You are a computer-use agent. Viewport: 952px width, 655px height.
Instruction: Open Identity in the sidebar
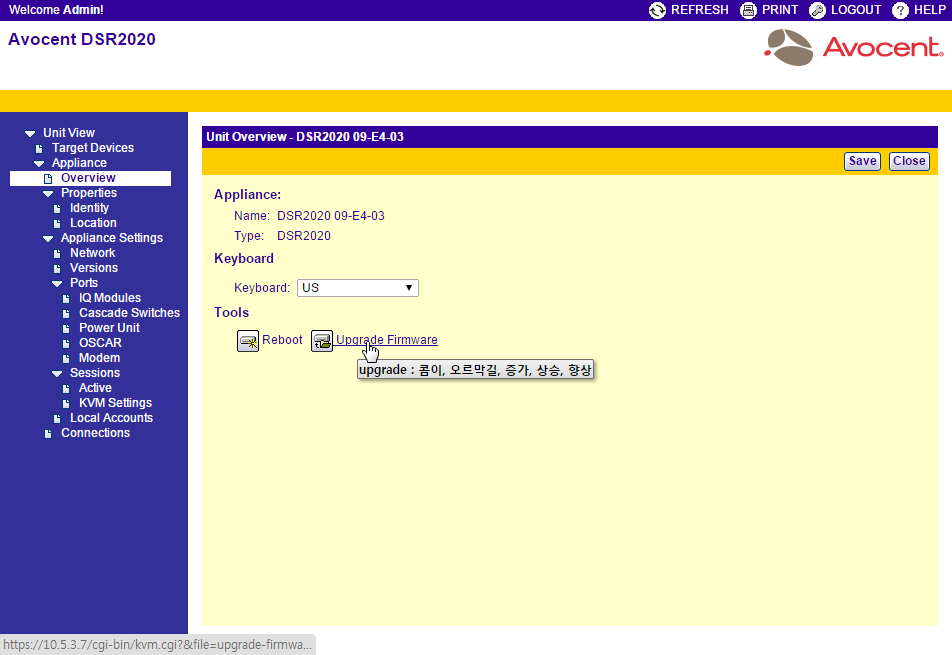pos(89,208)
